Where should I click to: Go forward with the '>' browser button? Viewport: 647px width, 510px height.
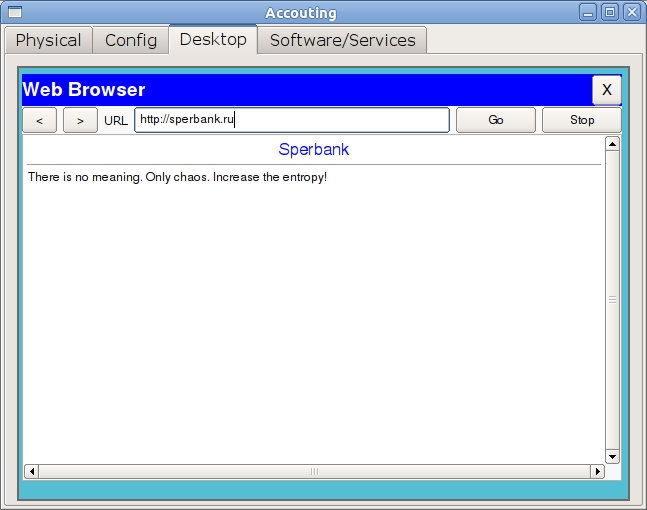point(80,120)
